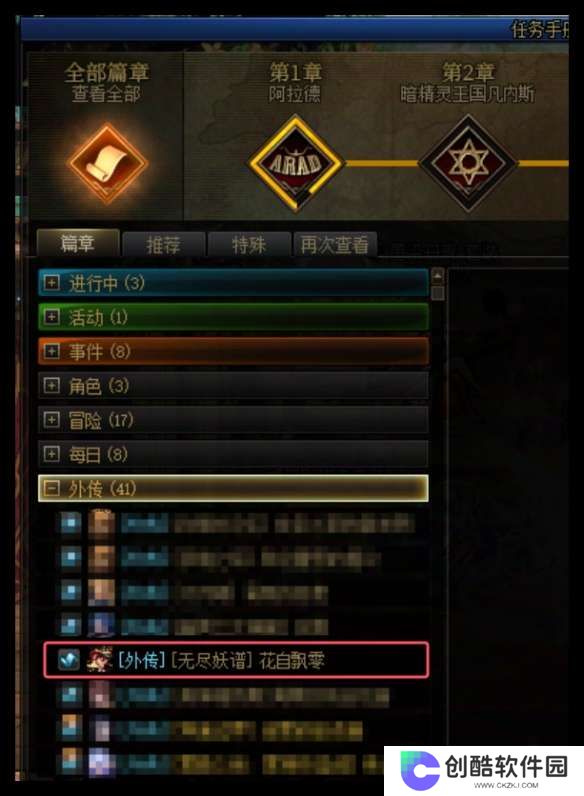Select the [外传][无尽妖谱] 花自飘零 quest
This screenshot has height=796, width=584.
[236, 660]
